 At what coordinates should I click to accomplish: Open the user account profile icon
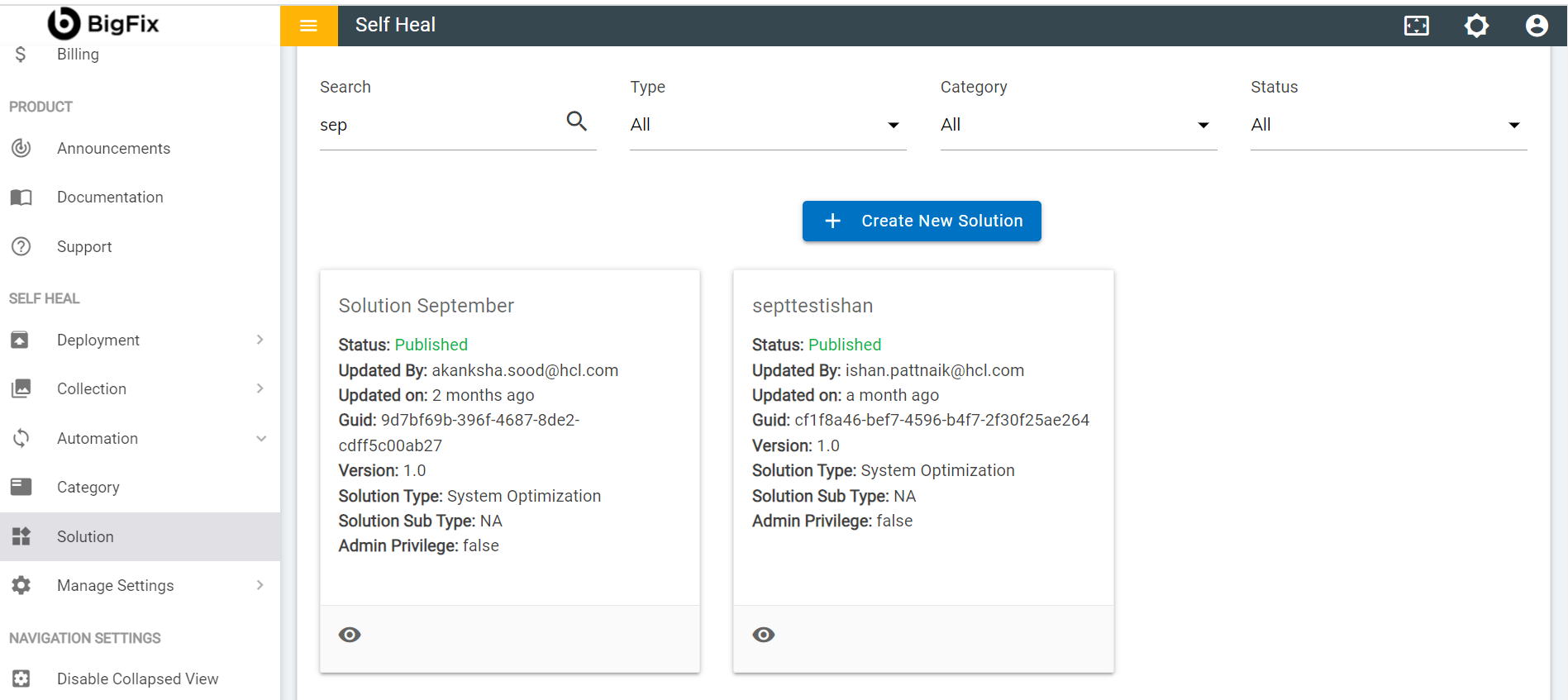tap(1536, 26)
